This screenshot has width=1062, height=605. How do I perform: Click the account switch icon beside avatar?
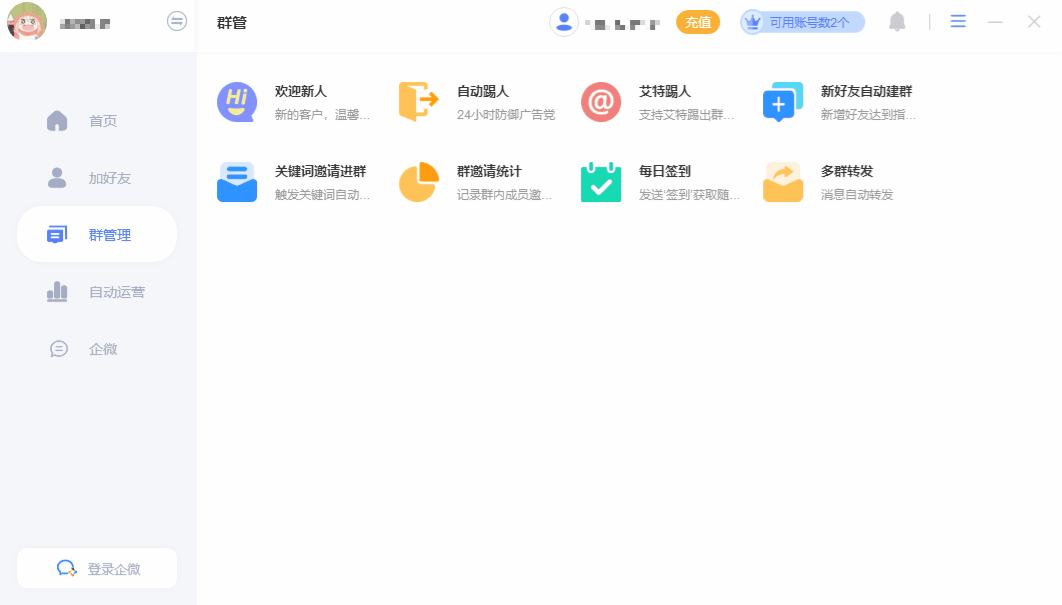(x=177, y=21)
